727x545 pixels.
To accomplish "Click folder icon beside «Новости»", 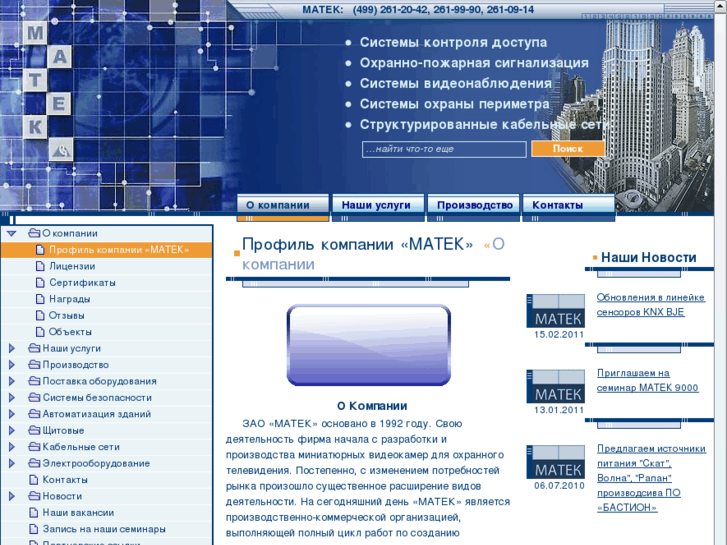I will (34, 496).
